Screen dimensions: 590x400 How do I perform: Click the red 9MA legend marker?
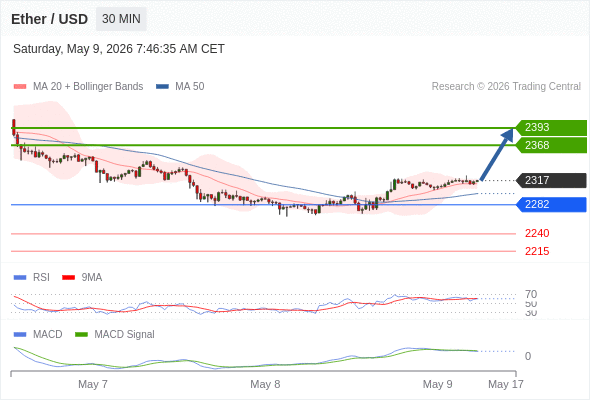coord(68,278)
